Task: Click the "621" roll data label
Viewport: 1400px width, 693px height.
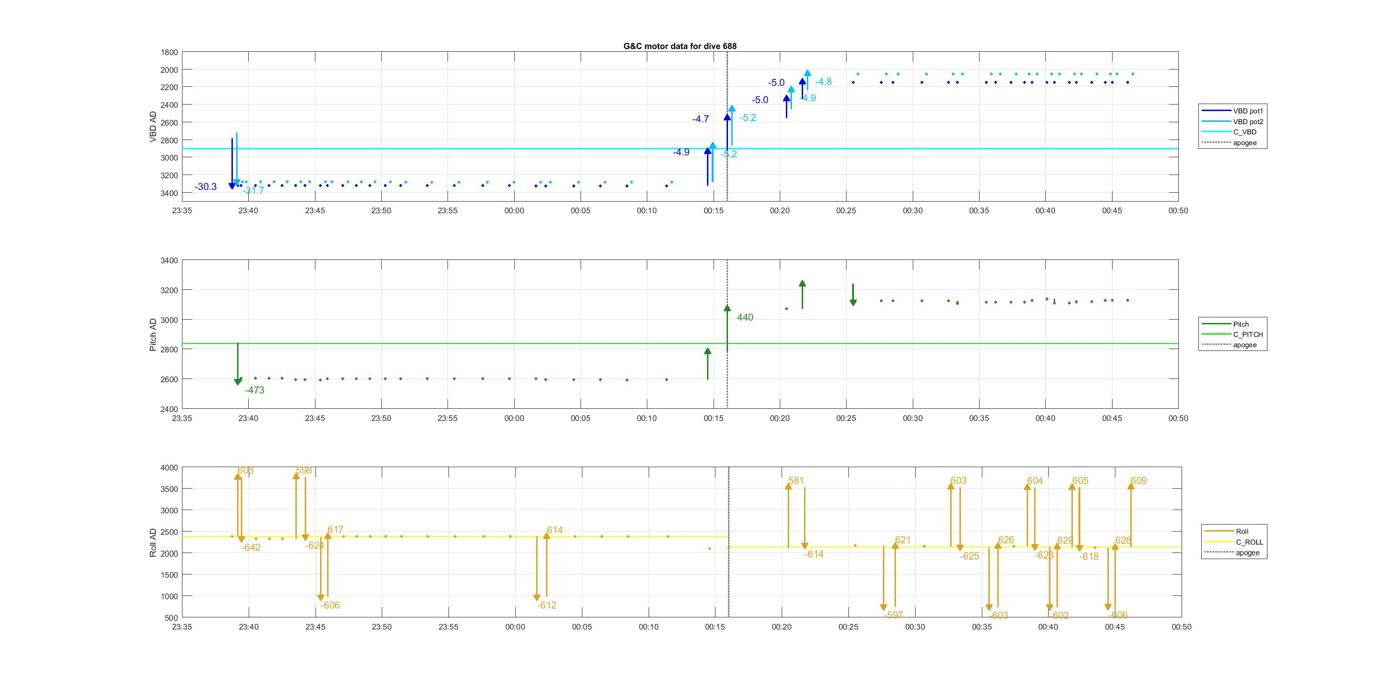Action: (903, 540)
